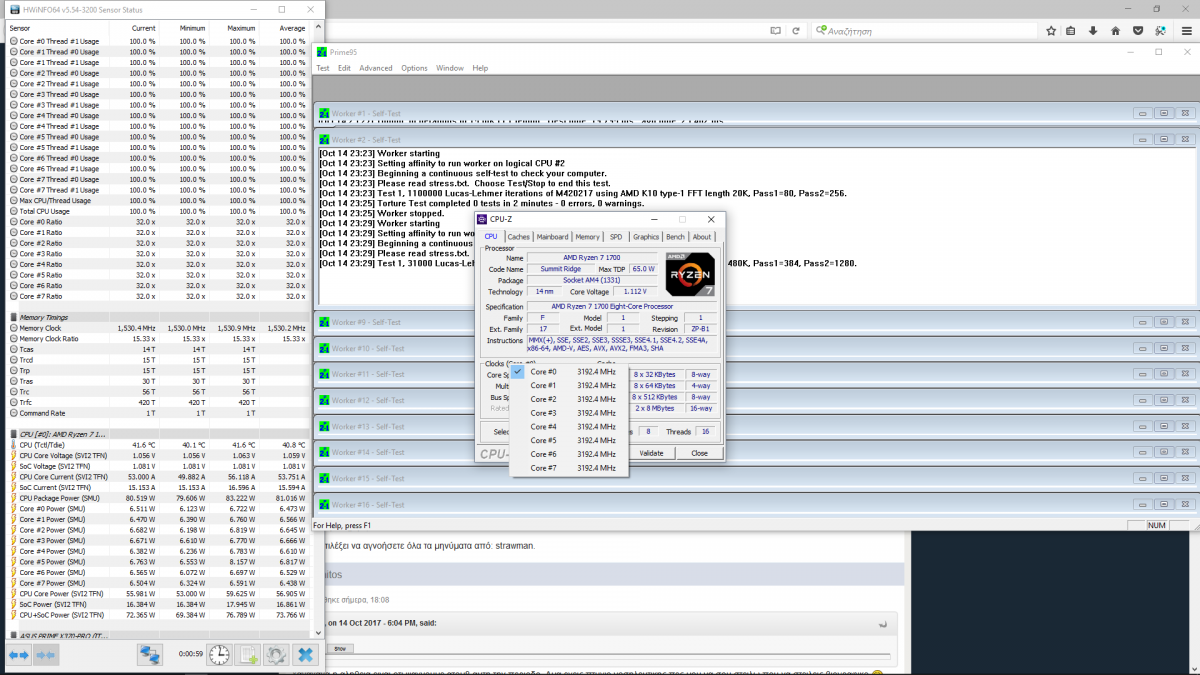
Task: Click the lightning icon beside CPU Package Power
Action: tap(13, 497)
